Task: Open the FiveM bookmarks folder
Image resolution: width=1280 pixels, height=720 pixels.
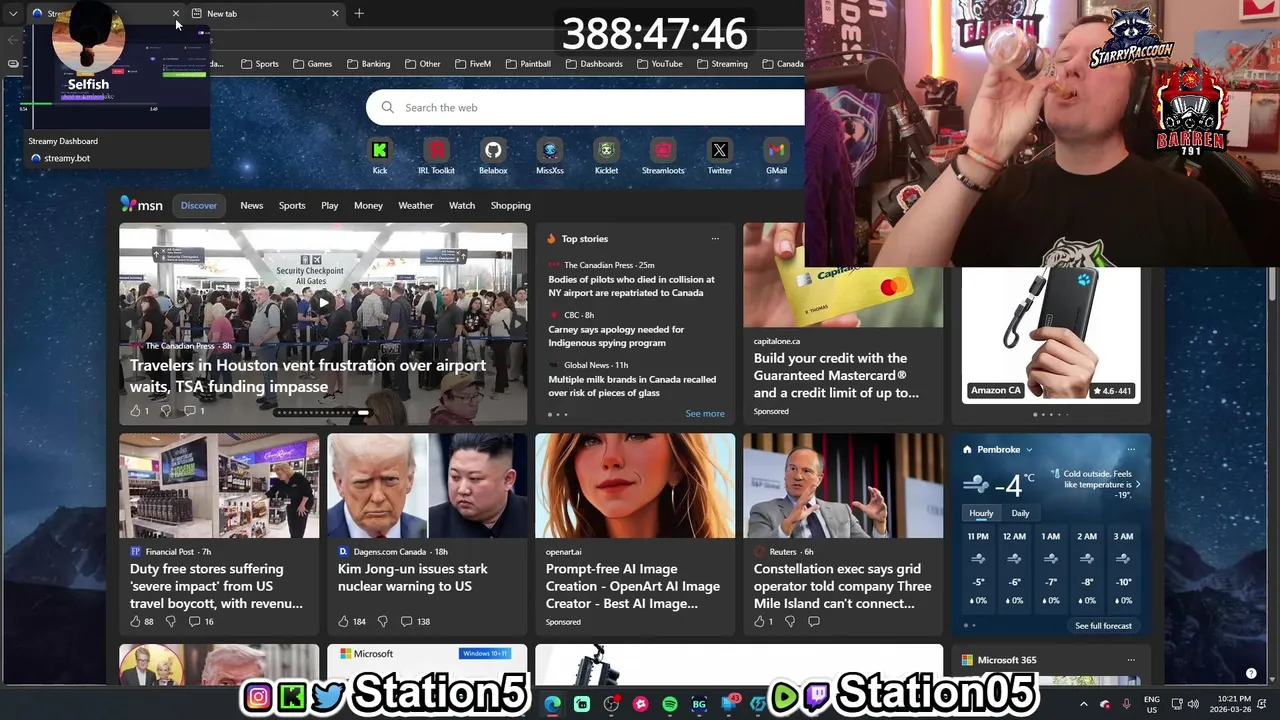Action: 473,63
